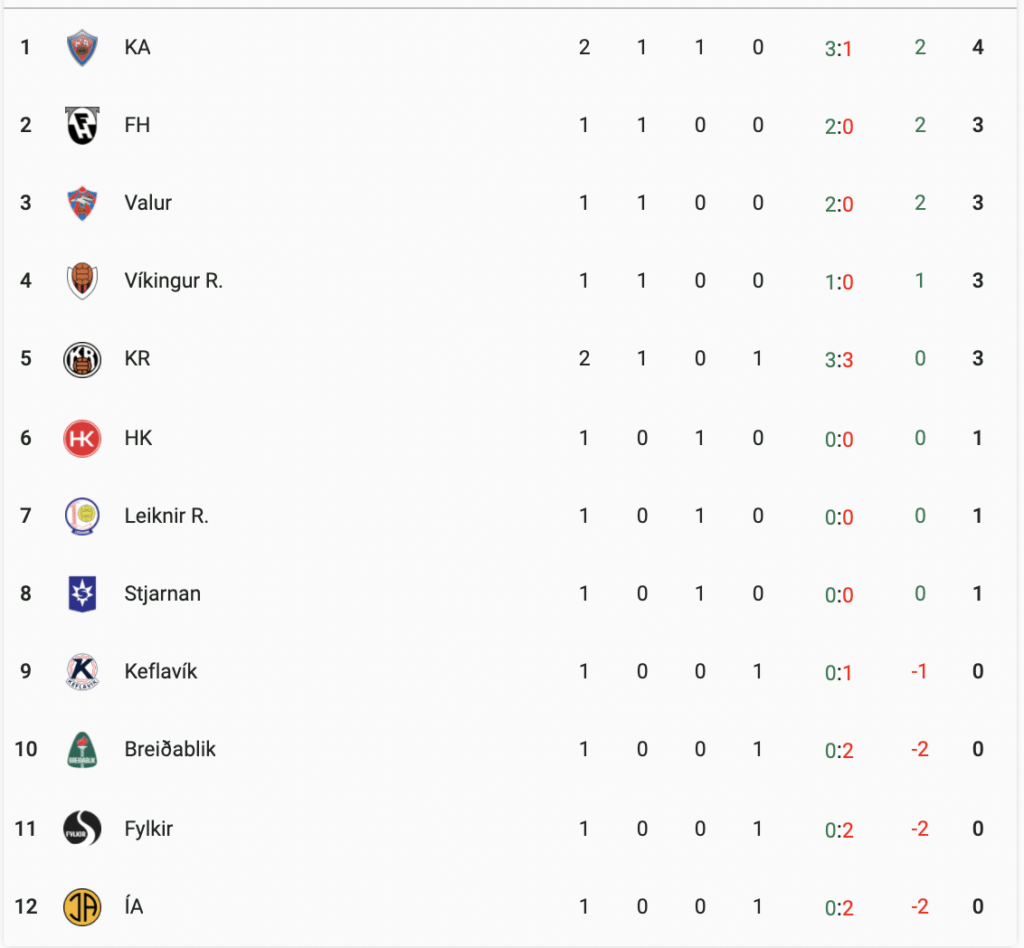Image resolution: width=1024 pixels, height=948 pixels.
Task: Open the KA team name link
Action: [138, 47]
